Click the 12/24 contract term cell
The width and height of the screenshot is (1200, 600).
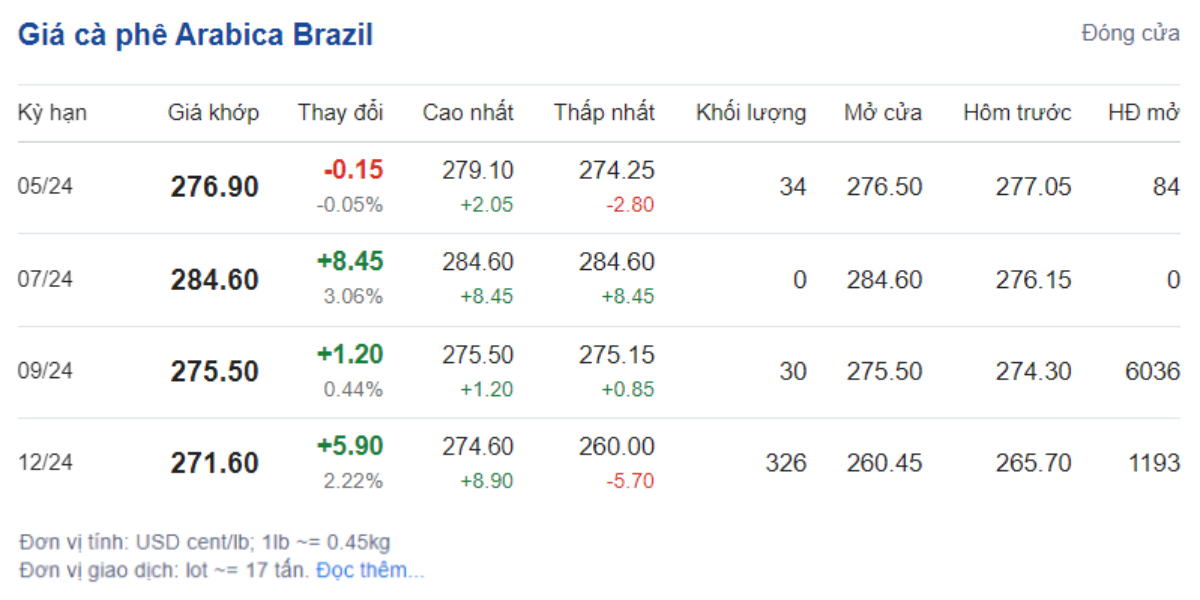pos(45,463)
